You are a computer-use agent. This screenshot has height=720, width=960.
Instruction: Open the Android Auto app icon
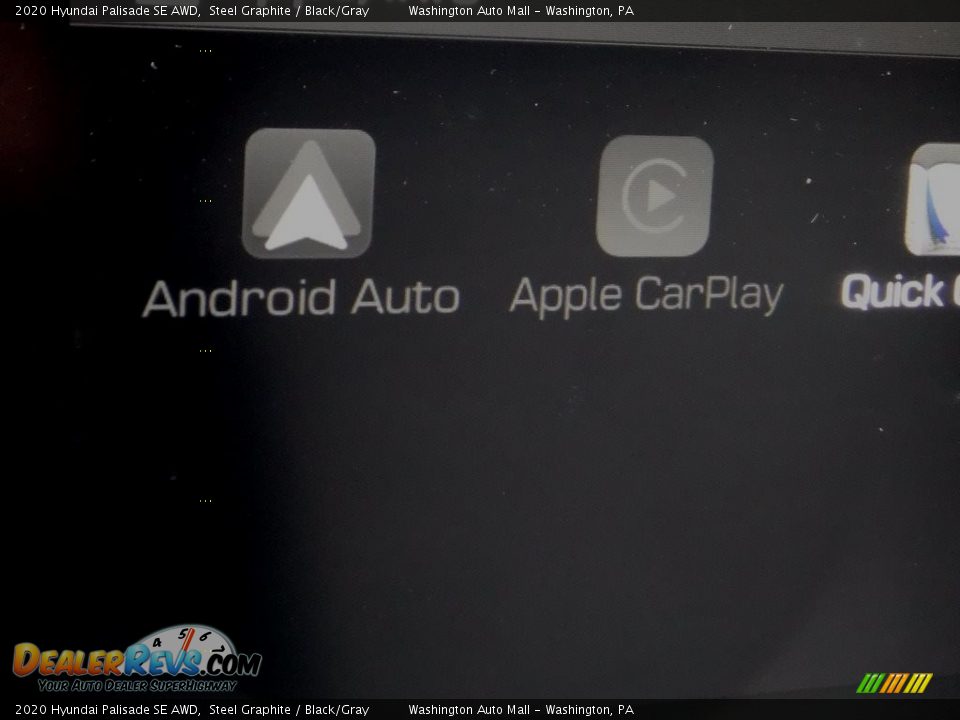coord(309,193)
